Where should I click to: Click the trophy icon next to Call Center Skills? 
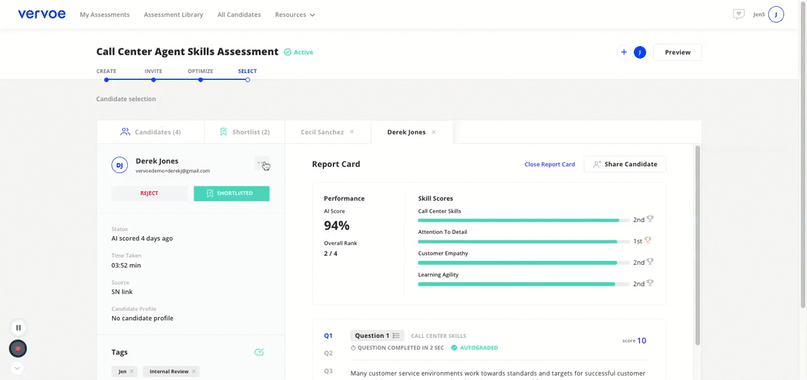pyautogui.click(x=650, y=219)
